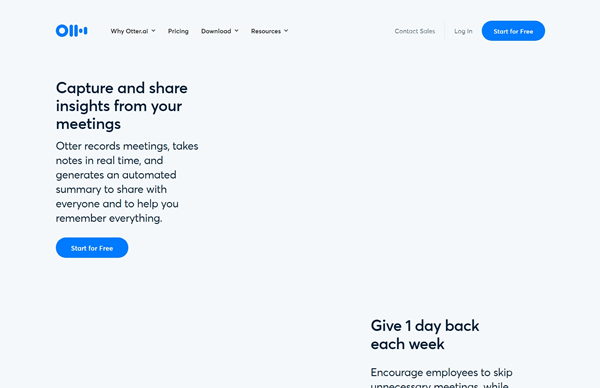Click the divider between Contact Sales and Log In
Viewport: 600px width, 388px height.
[445, 31]
